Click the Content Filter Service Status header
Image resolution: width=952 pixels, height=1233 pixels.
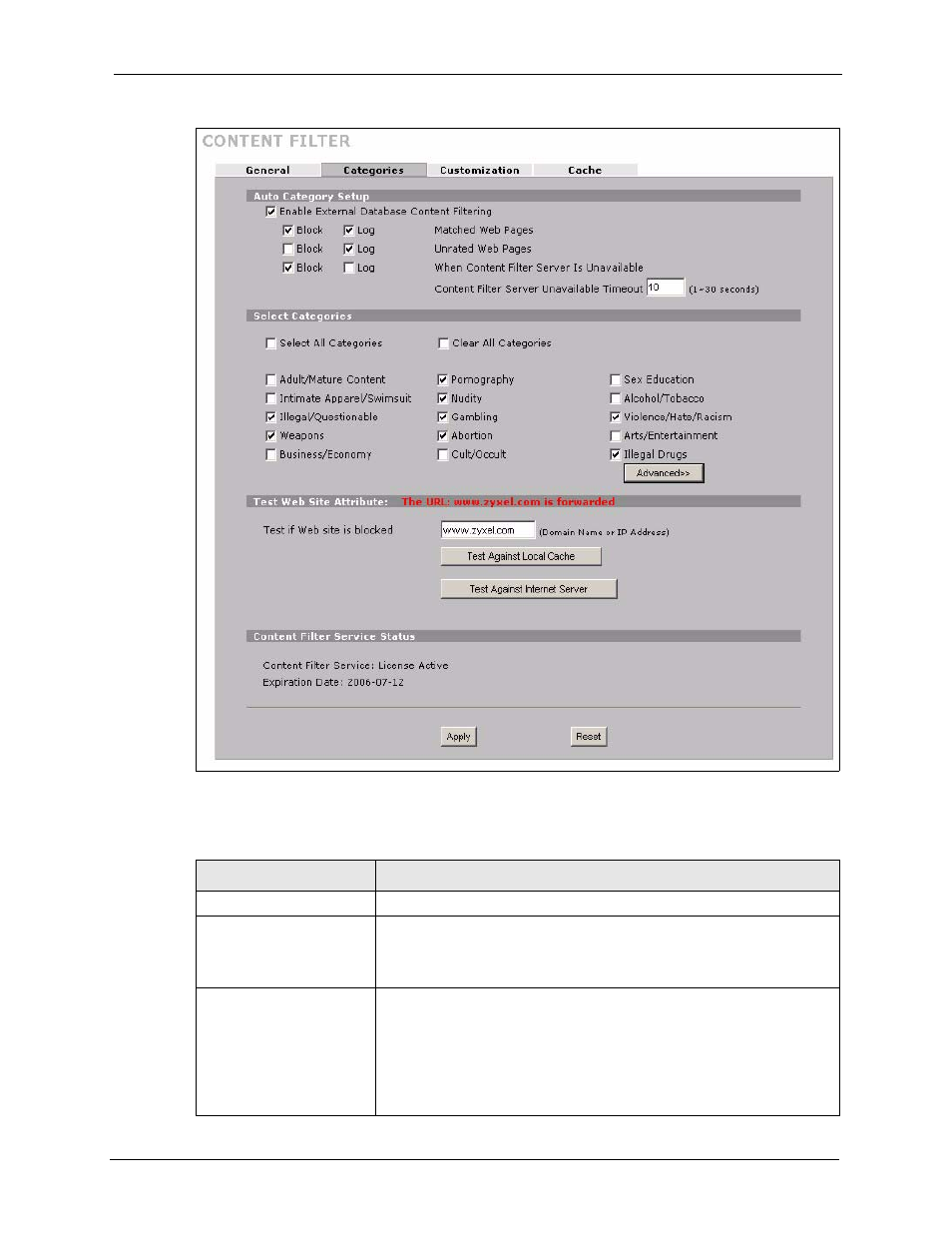334,637
